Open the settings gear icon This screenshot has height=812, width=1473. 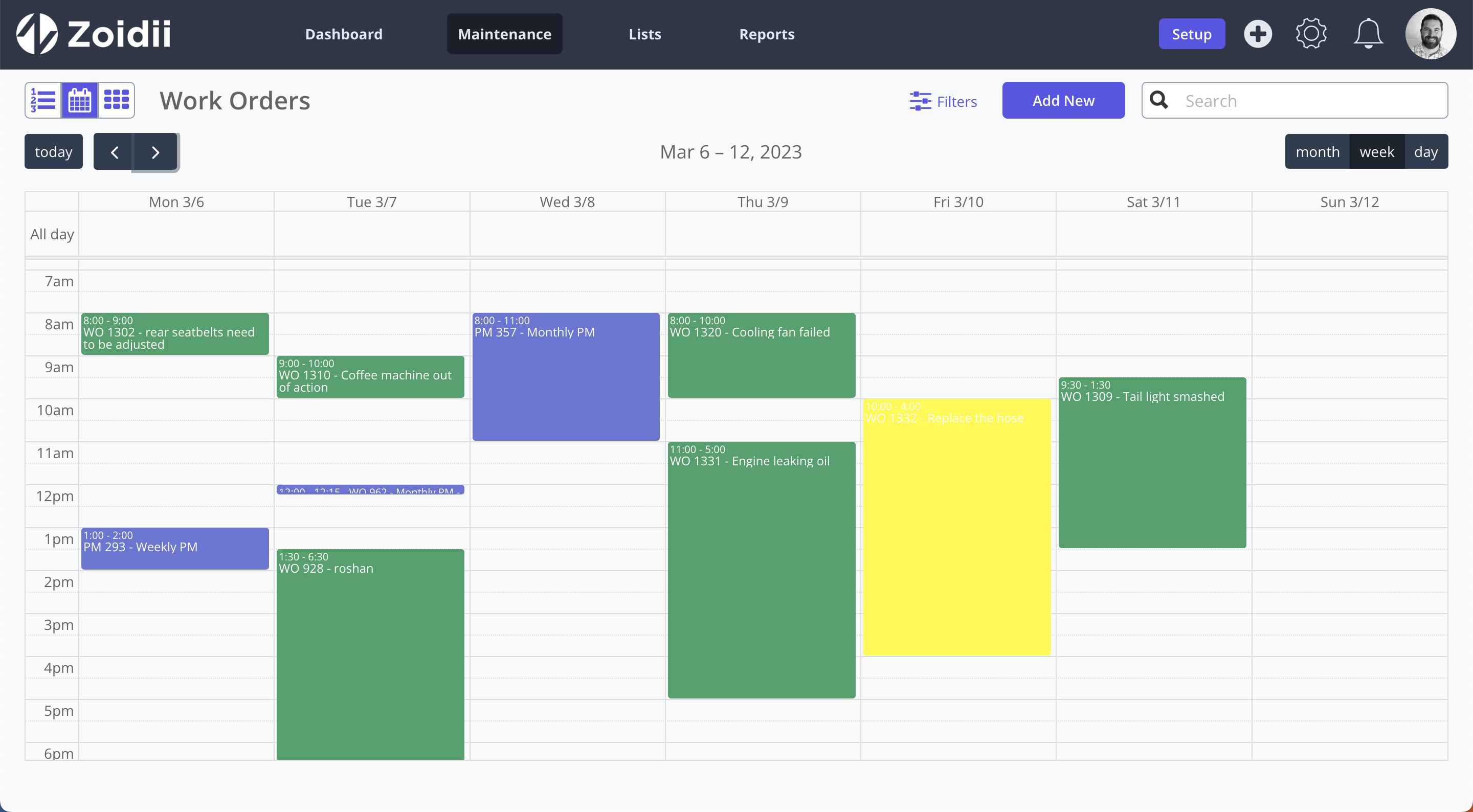(1310, 34)
